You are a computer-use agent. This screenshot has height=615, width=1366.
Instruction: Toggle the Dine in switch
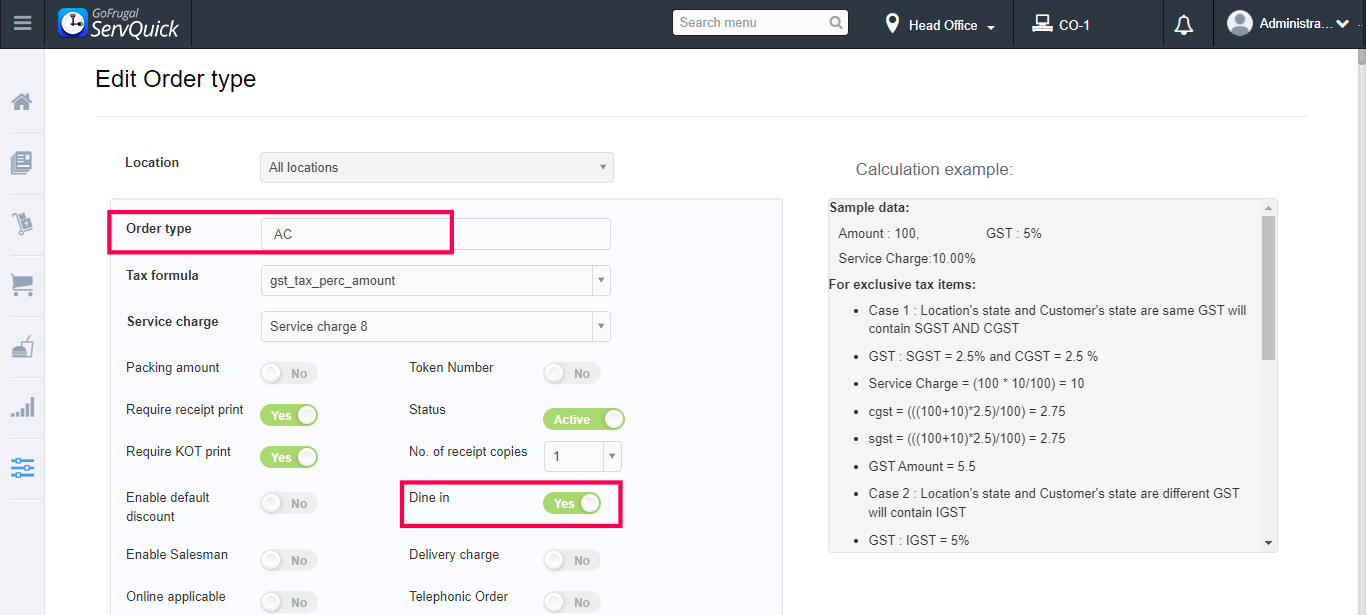click(572, 503)
